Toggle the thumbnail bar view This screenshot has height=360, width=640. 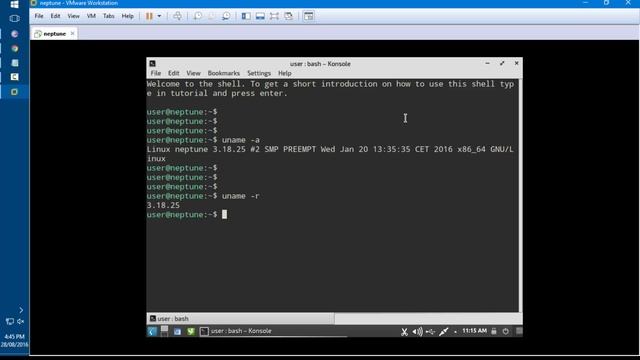coord(260,16)
